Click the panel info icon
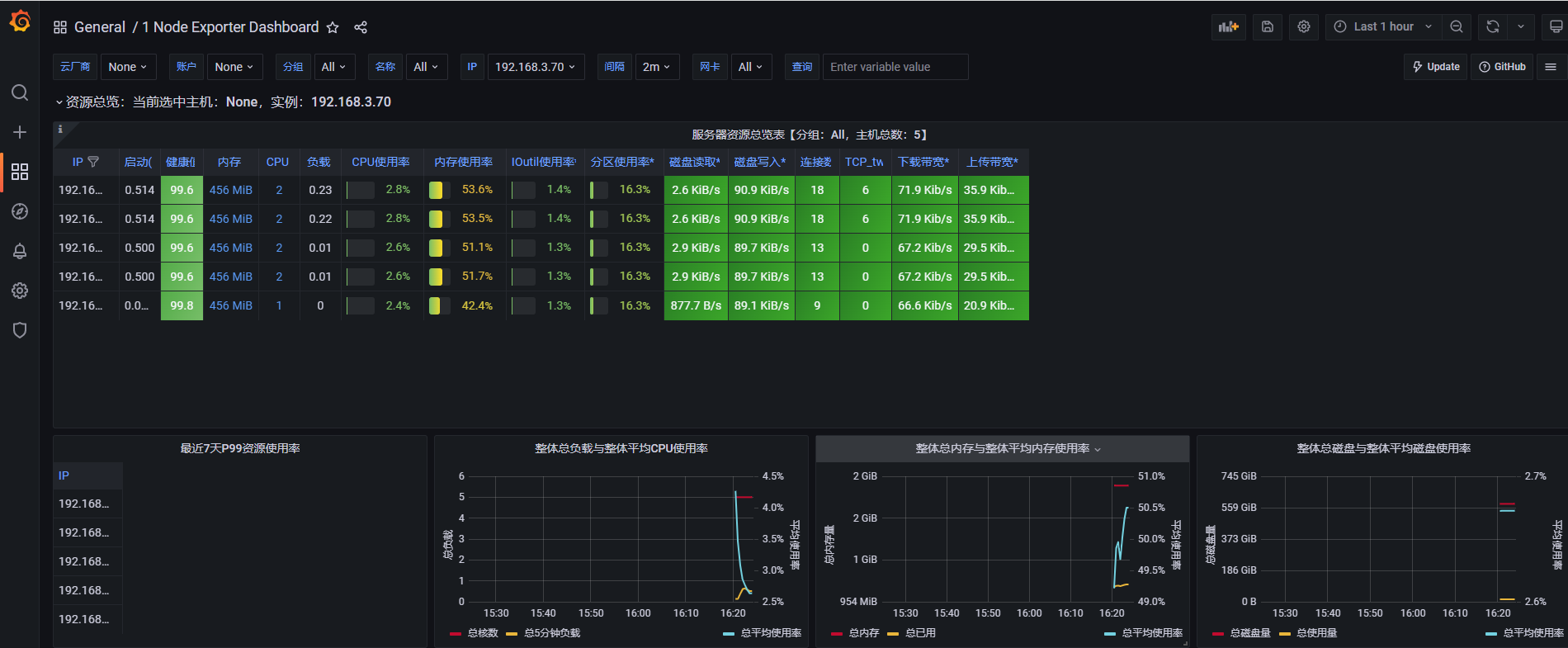Viewport: 1568px width, 648px height. click(60, 129)
